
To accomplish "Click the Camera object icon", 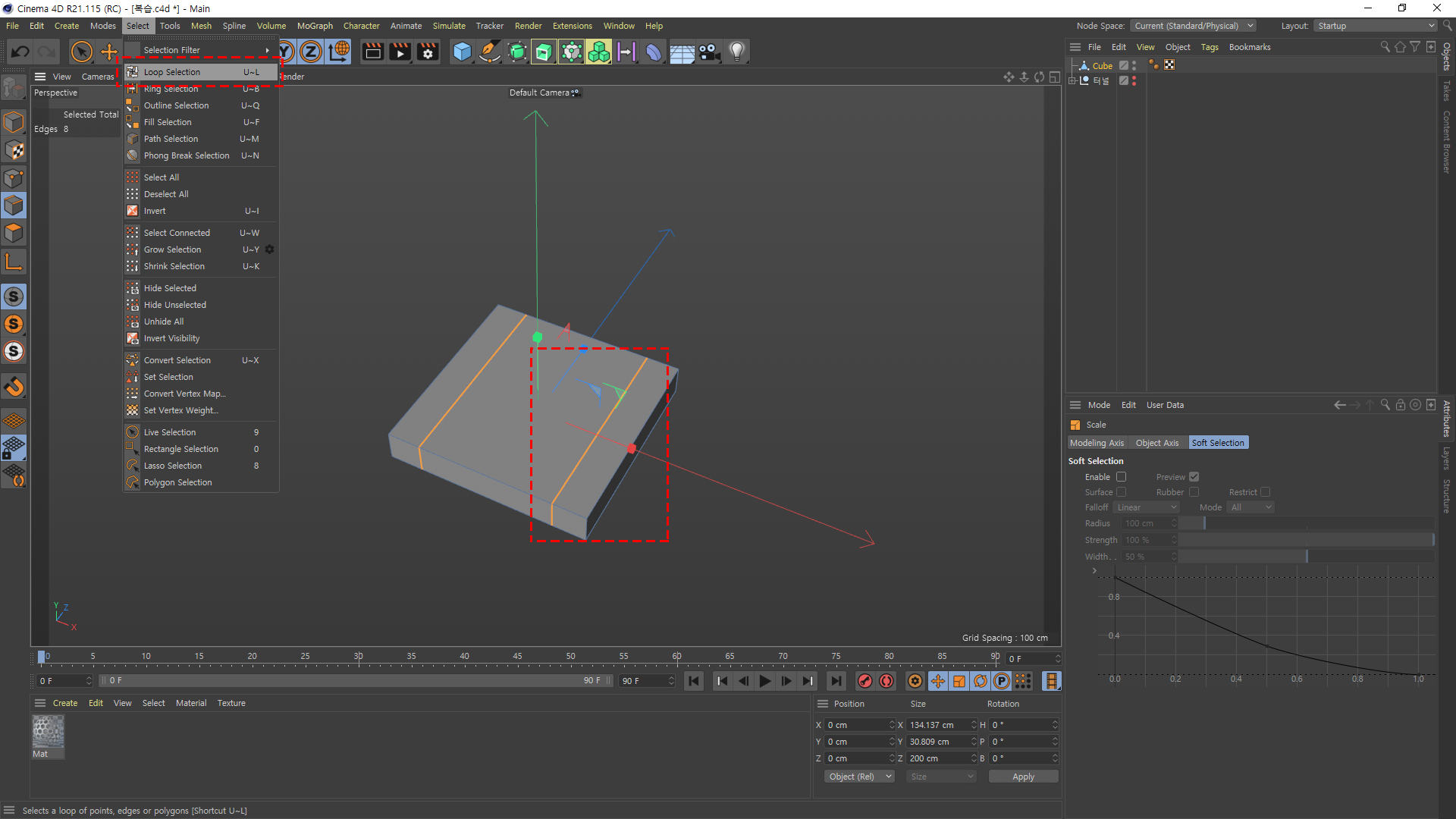I will (x=709, y=52).
